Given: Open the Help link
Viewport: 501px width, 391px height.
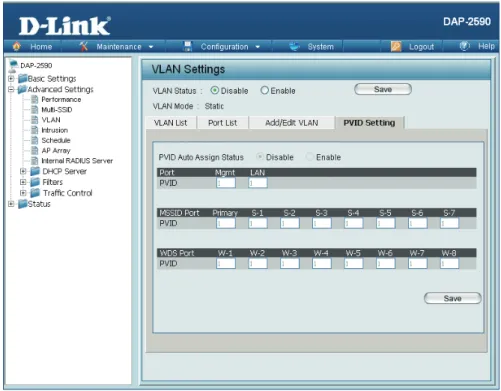Looking at the screenshot, I should pos(486,46).
